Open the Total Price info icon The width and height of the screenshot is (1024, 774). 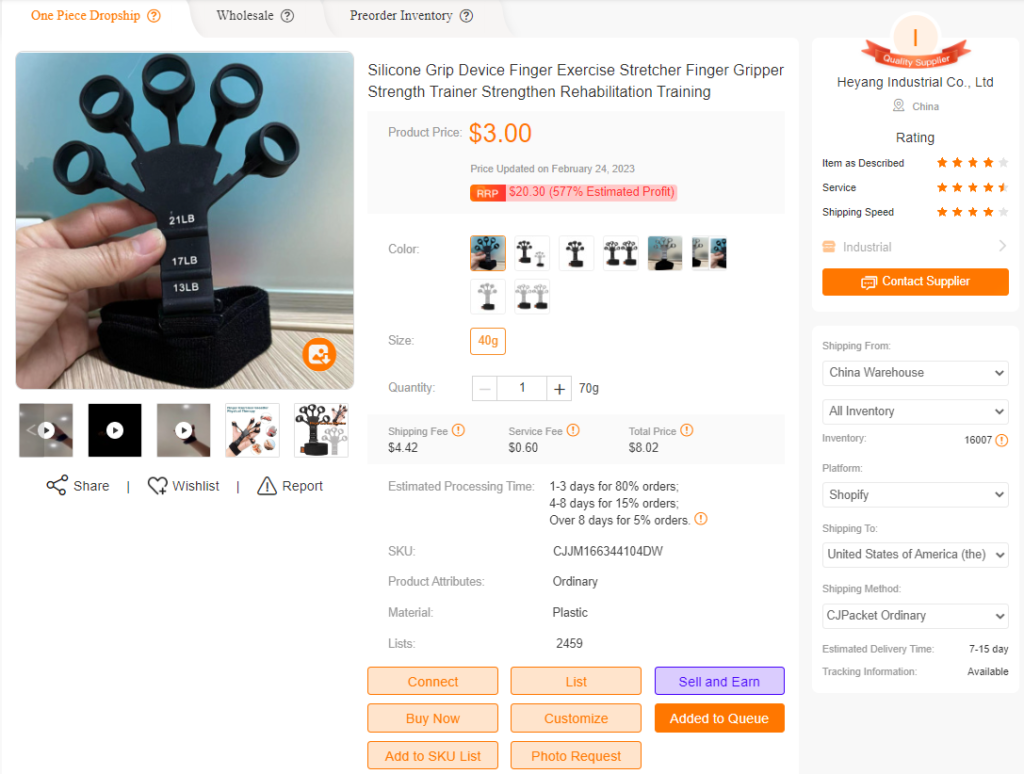coord(686,430)
